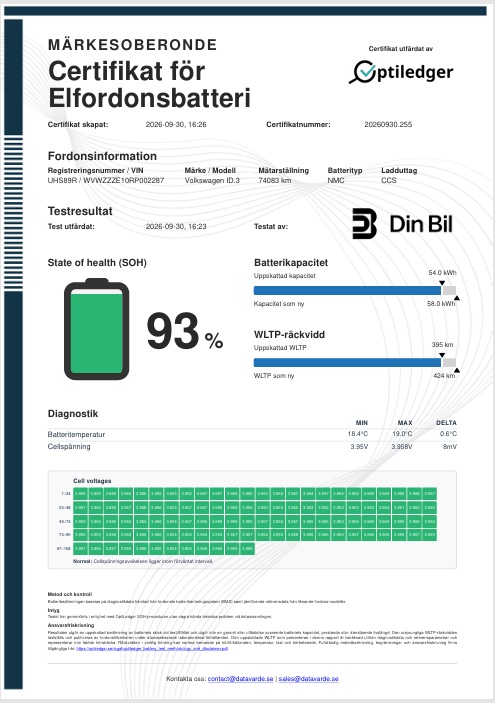Select the new WLTP '424 km'

[444, 376]
